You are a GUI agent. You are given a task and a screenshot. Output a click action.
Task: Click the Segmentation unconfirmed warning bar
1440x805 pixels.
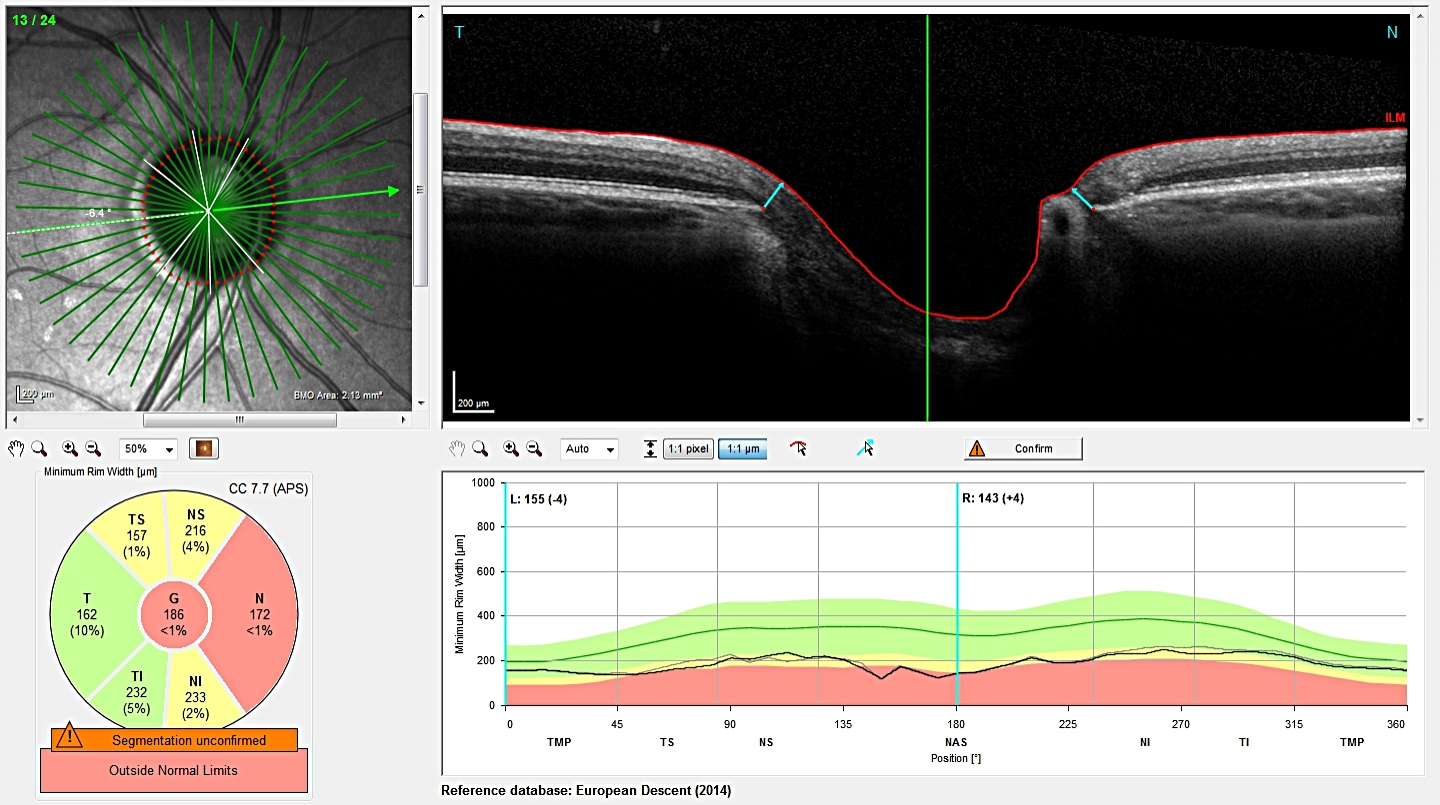(x=173, y=740)
